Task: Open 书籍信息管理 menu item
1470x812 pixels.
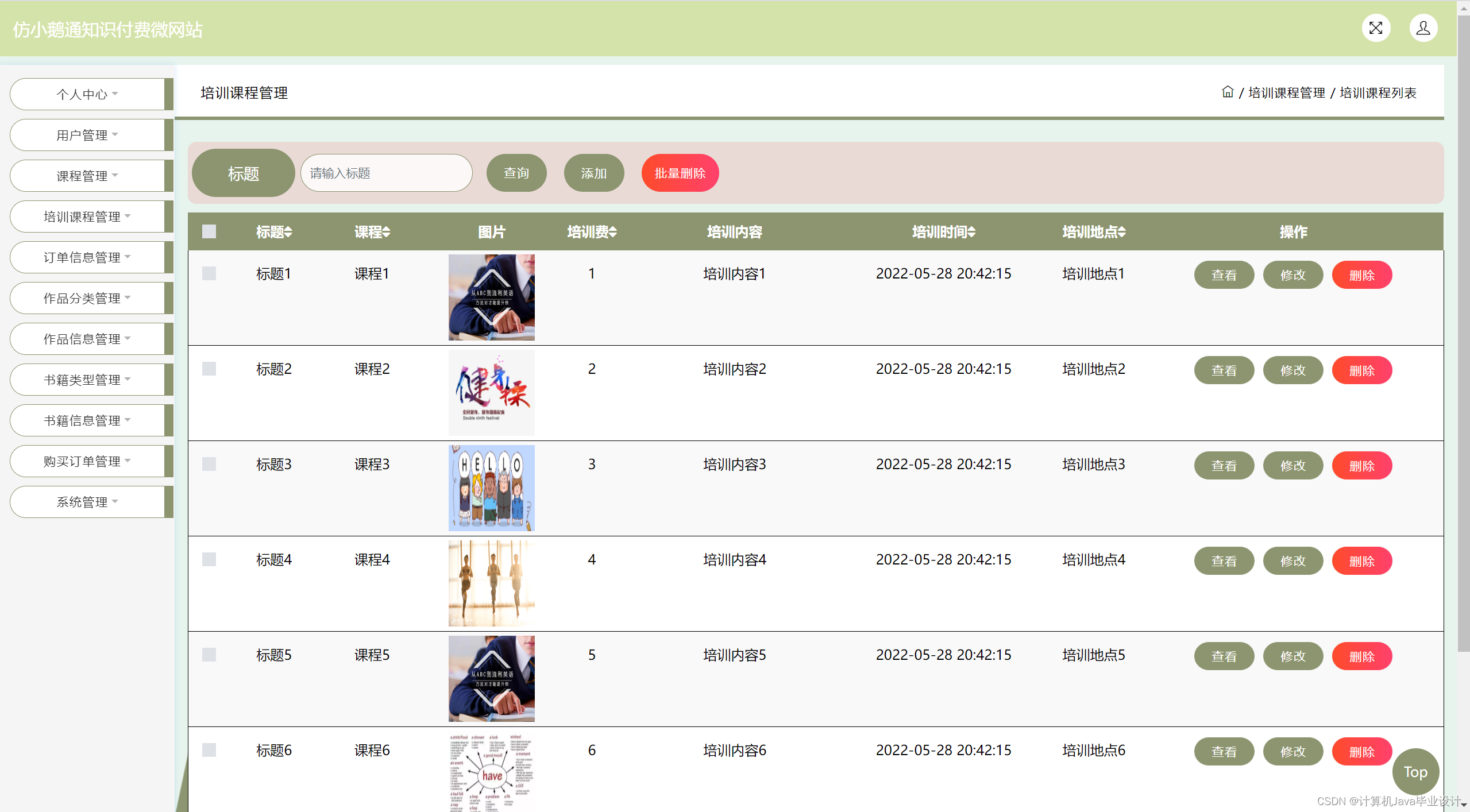Action: coord(87,420)
